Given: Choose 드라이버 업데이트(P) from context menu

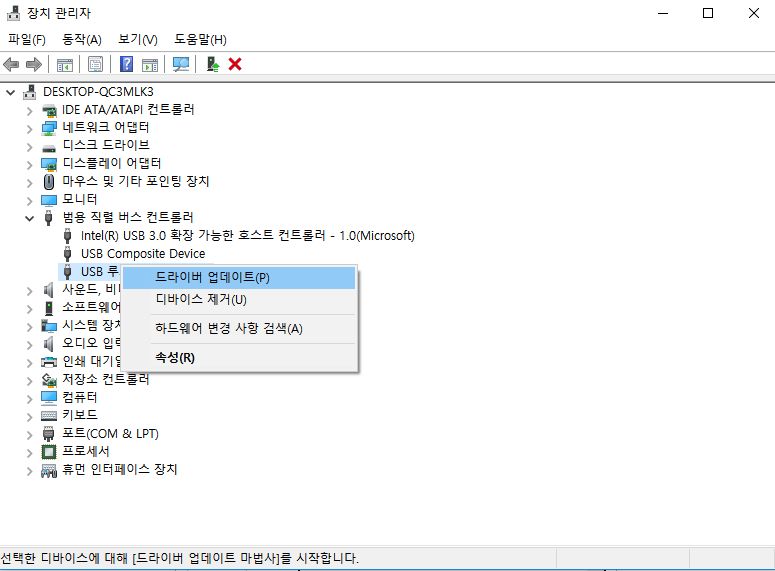Looking at the screenshot, I should pos(239,277).
